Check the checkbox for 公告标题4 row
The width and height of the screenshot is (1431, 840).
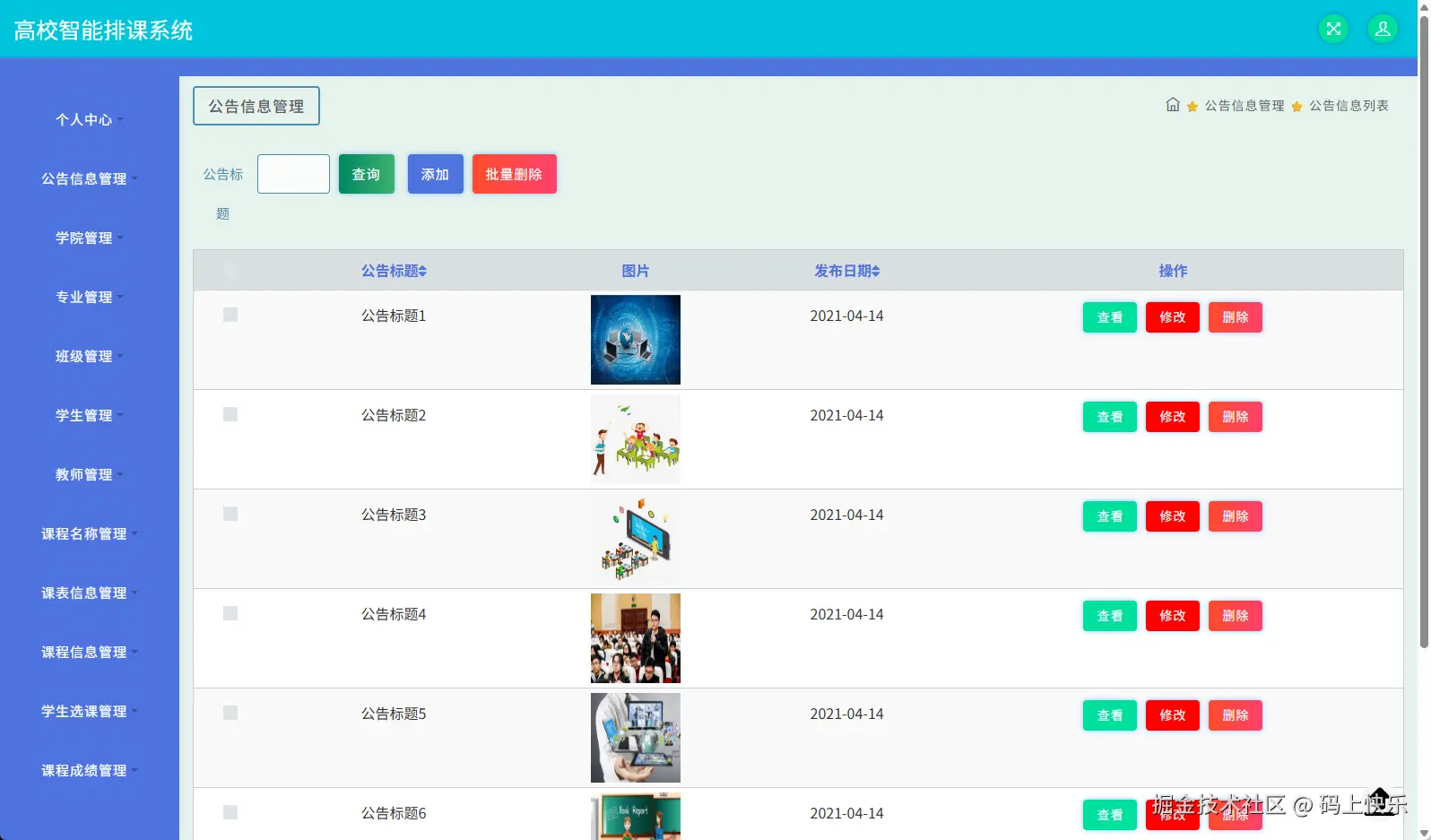230,613
